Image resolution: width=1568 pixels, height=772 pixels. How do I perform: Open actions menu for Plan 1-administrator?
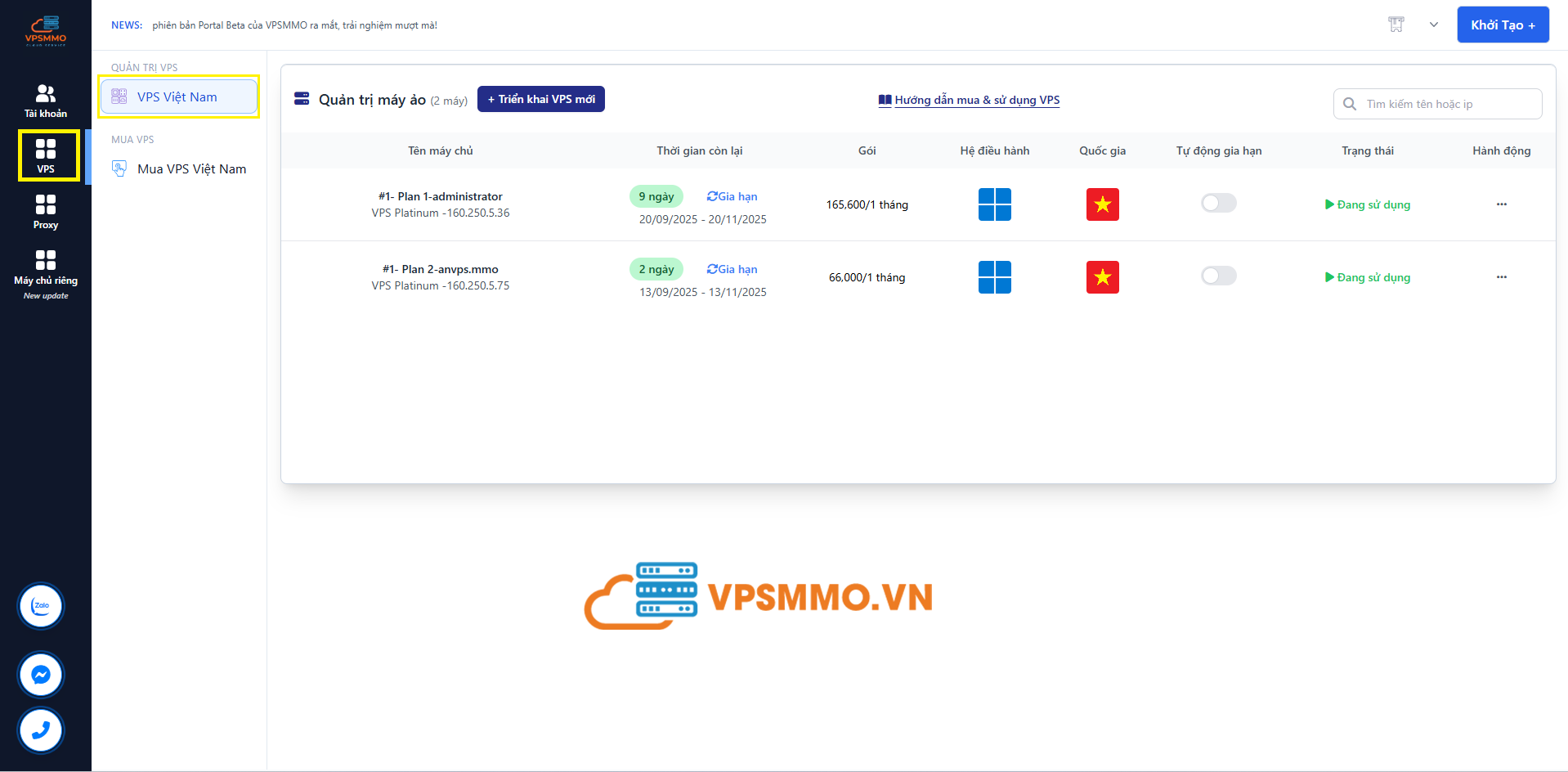coord(1501,204)
